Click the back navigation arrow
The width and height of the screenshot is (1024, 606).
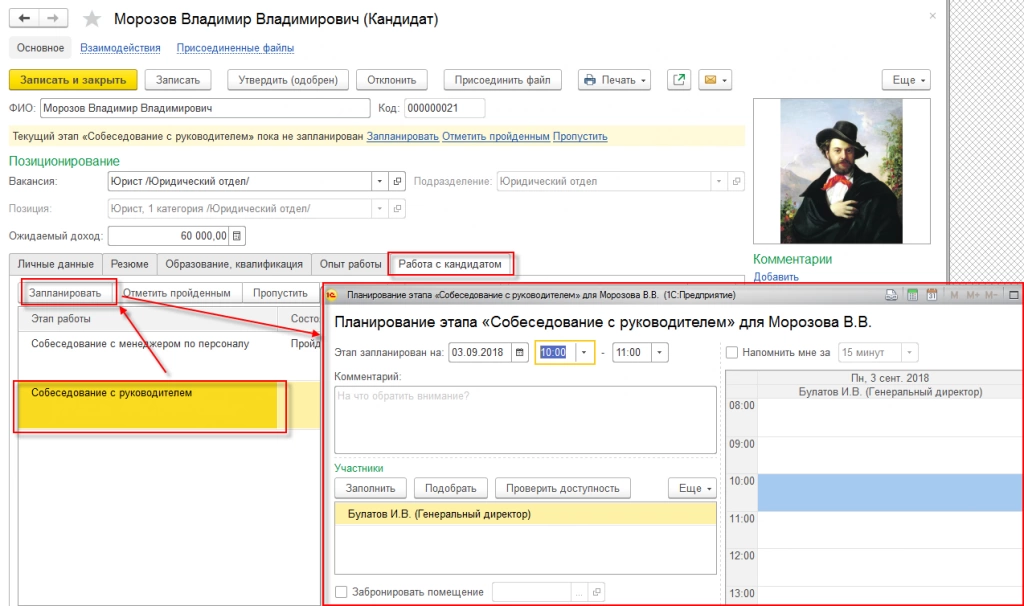coord(24,18)
